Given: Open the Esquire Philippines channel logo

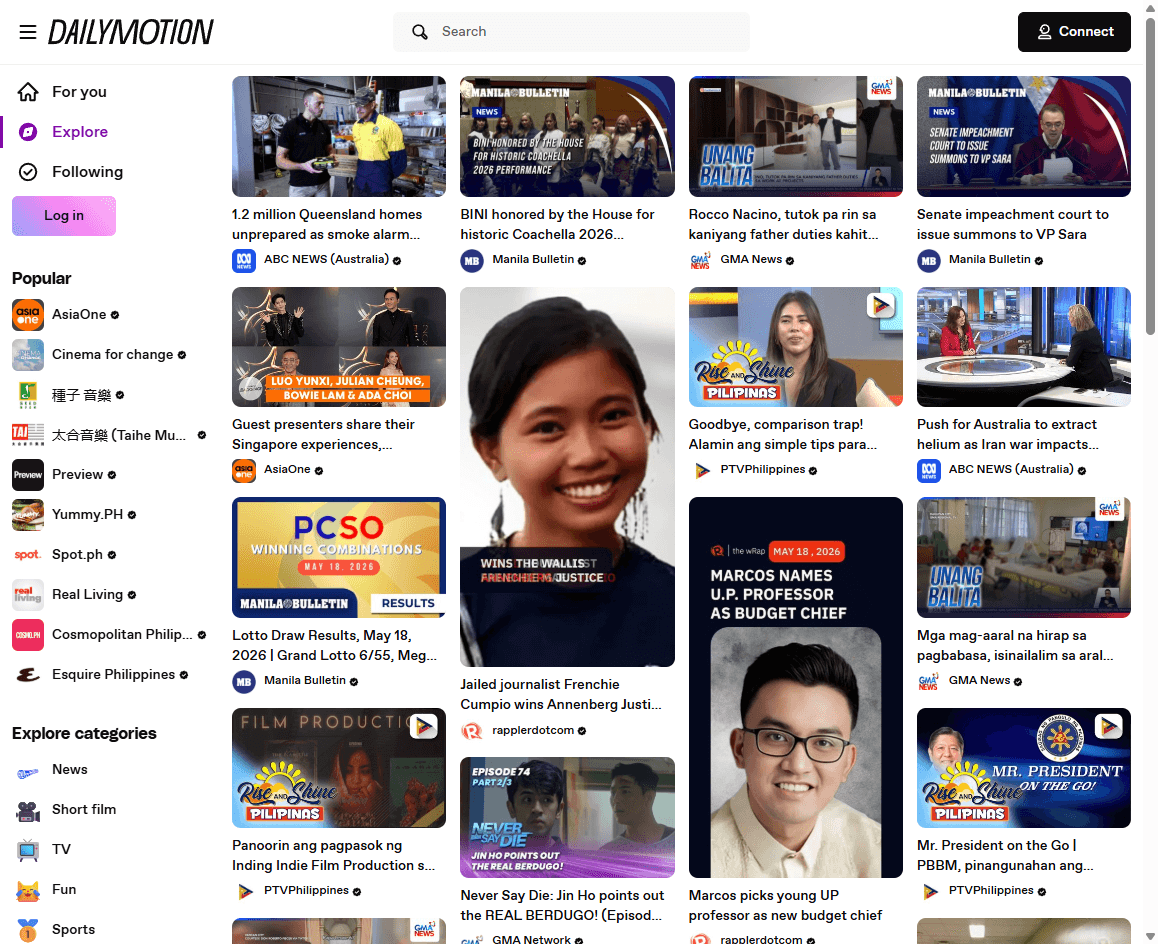Looking at the screenshot, I should tap(28, 674).
